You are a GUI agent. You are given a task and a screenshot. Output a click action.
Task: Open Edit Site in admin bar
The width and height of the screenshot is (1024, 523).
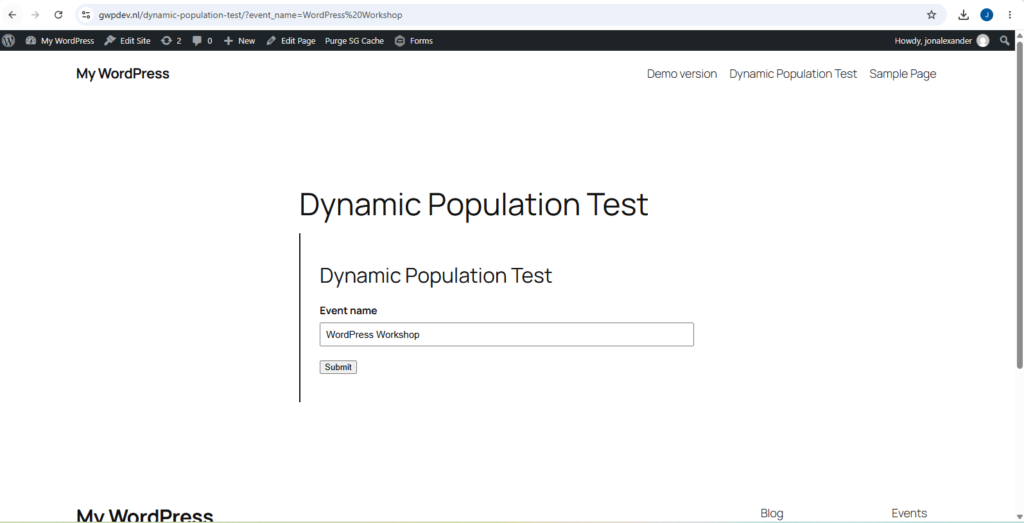(127, 40)
